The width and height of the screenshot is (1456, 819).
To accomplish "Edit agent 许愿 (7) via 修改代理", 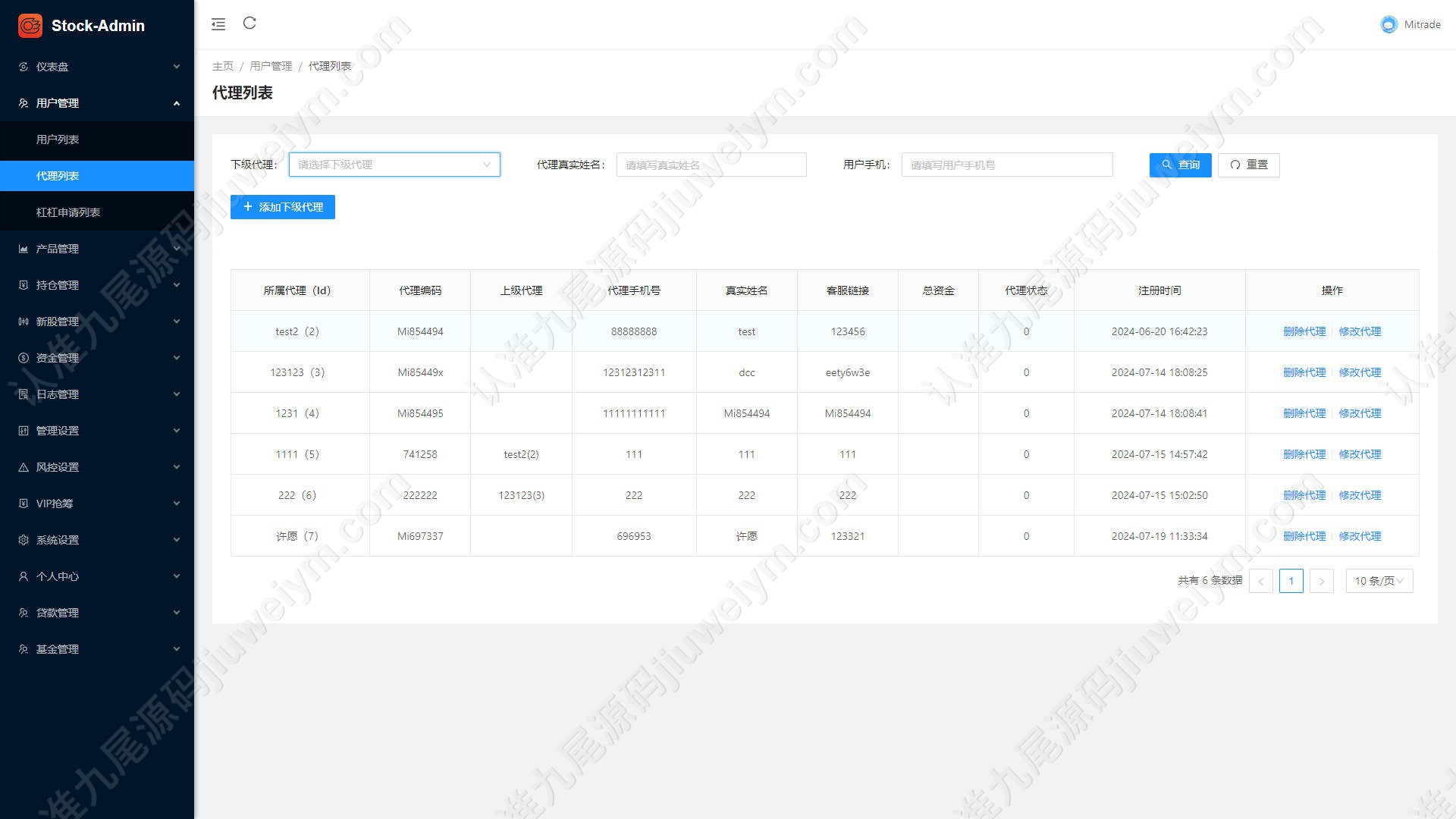I will click(x=1360, y=536).
